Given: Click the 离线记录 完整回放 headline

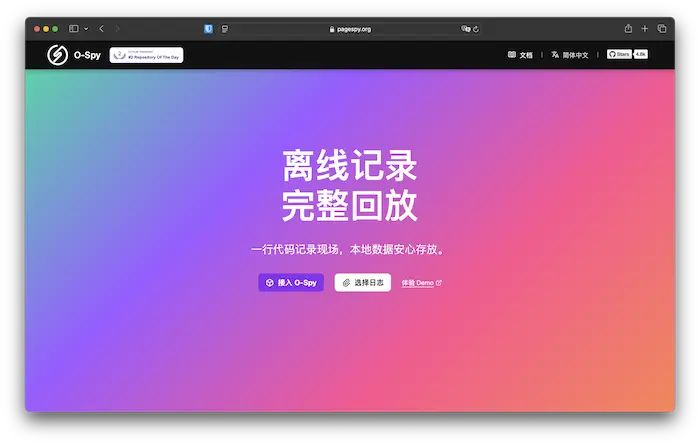Looking at the screenshot, I should 350,185.
